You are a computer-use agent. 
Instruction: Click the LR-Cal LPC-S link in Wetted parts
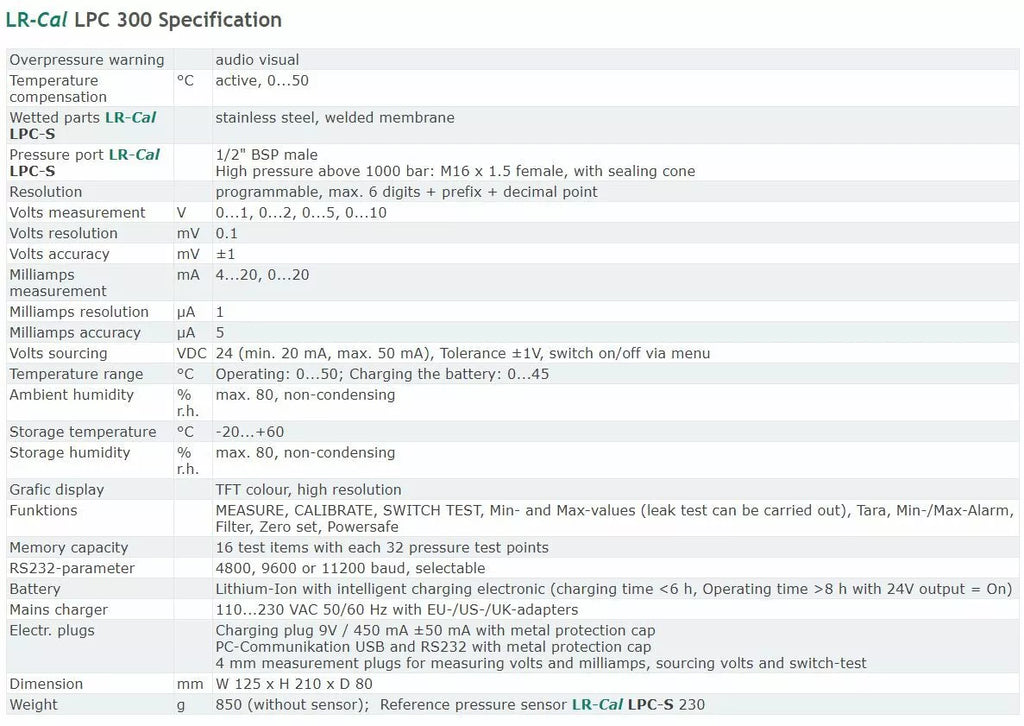click(x=82, y=125)
